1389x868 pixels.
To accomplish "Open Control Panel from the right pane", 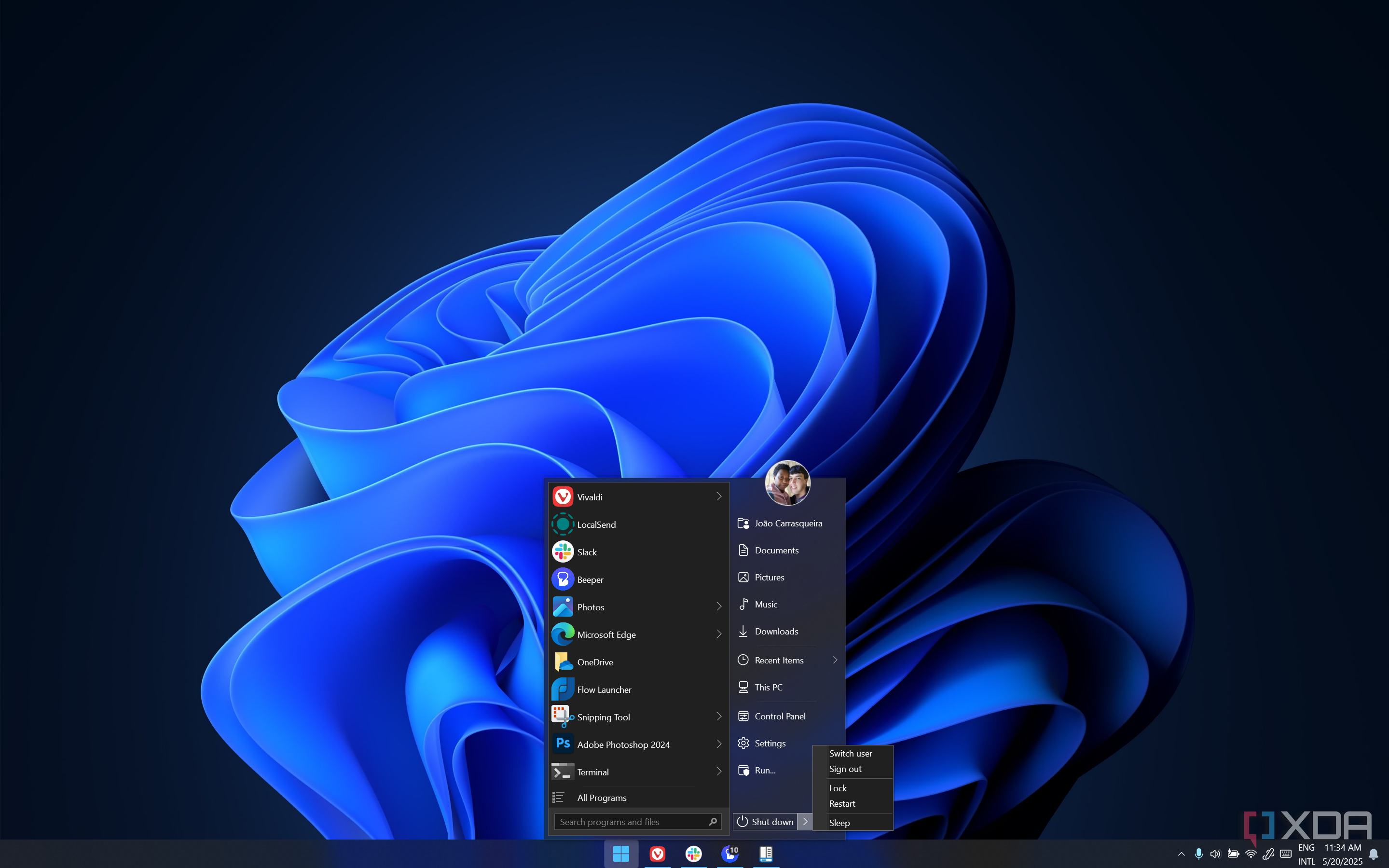I will (780, 716).
